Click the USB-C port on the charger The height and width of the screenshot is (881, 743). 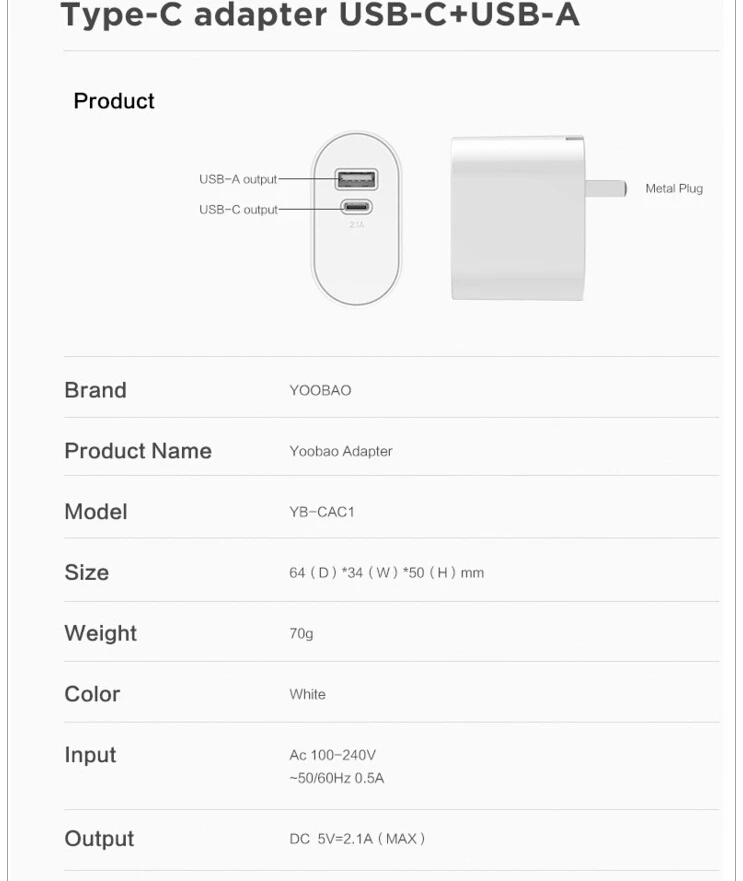356,207
